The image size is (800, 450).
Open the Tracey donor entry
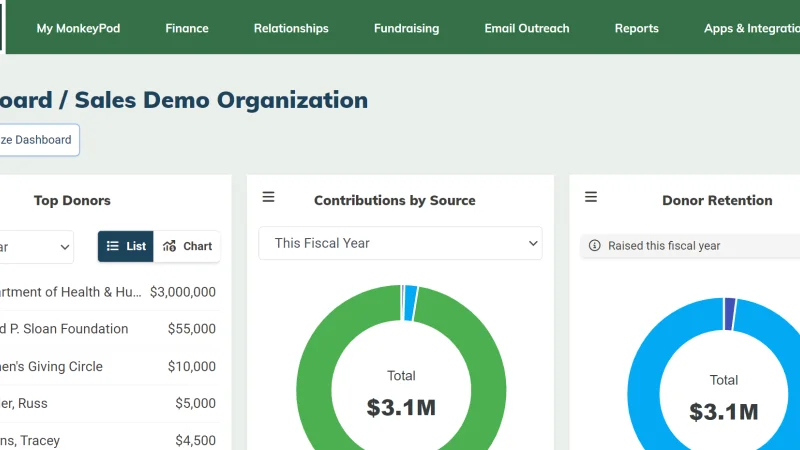coord(30,440)
